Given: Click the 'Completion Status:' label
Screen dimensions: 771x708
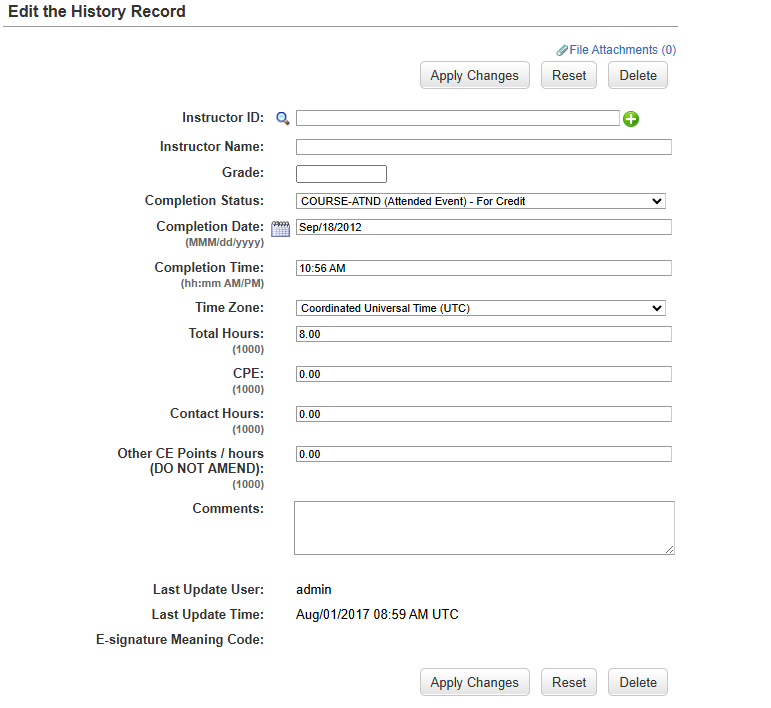Looking at the screenshot, I should pyautogui.click(x=204, y=201).
